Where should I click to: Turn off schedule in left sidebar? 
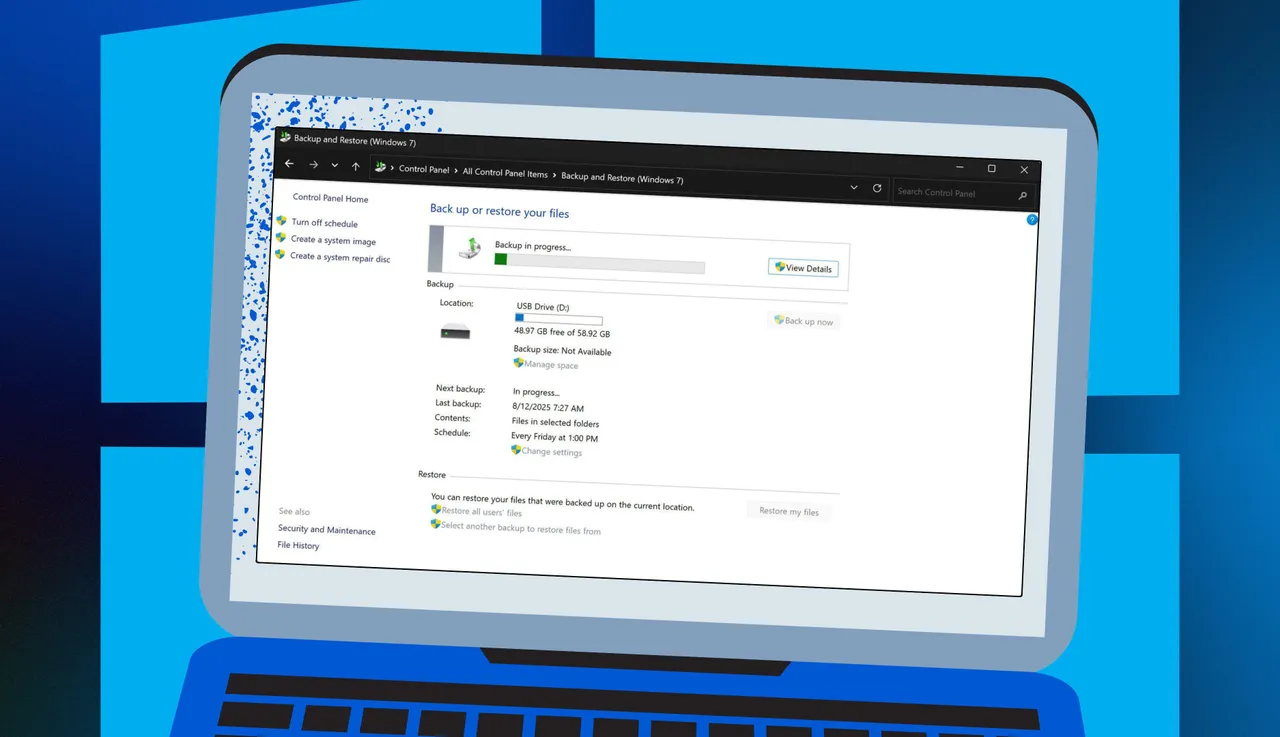click(324, 224)
